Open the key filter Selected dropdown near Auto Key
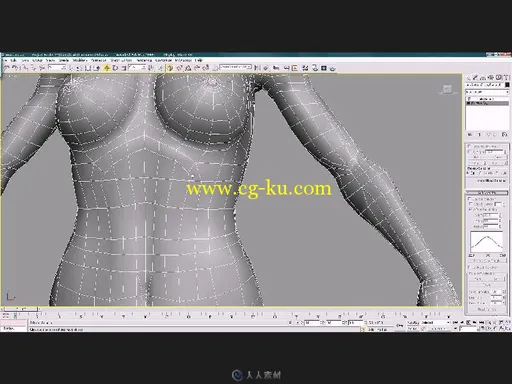The height and width of the screenshot is (384, 512). pyautogui.click(x=435, y=323)
